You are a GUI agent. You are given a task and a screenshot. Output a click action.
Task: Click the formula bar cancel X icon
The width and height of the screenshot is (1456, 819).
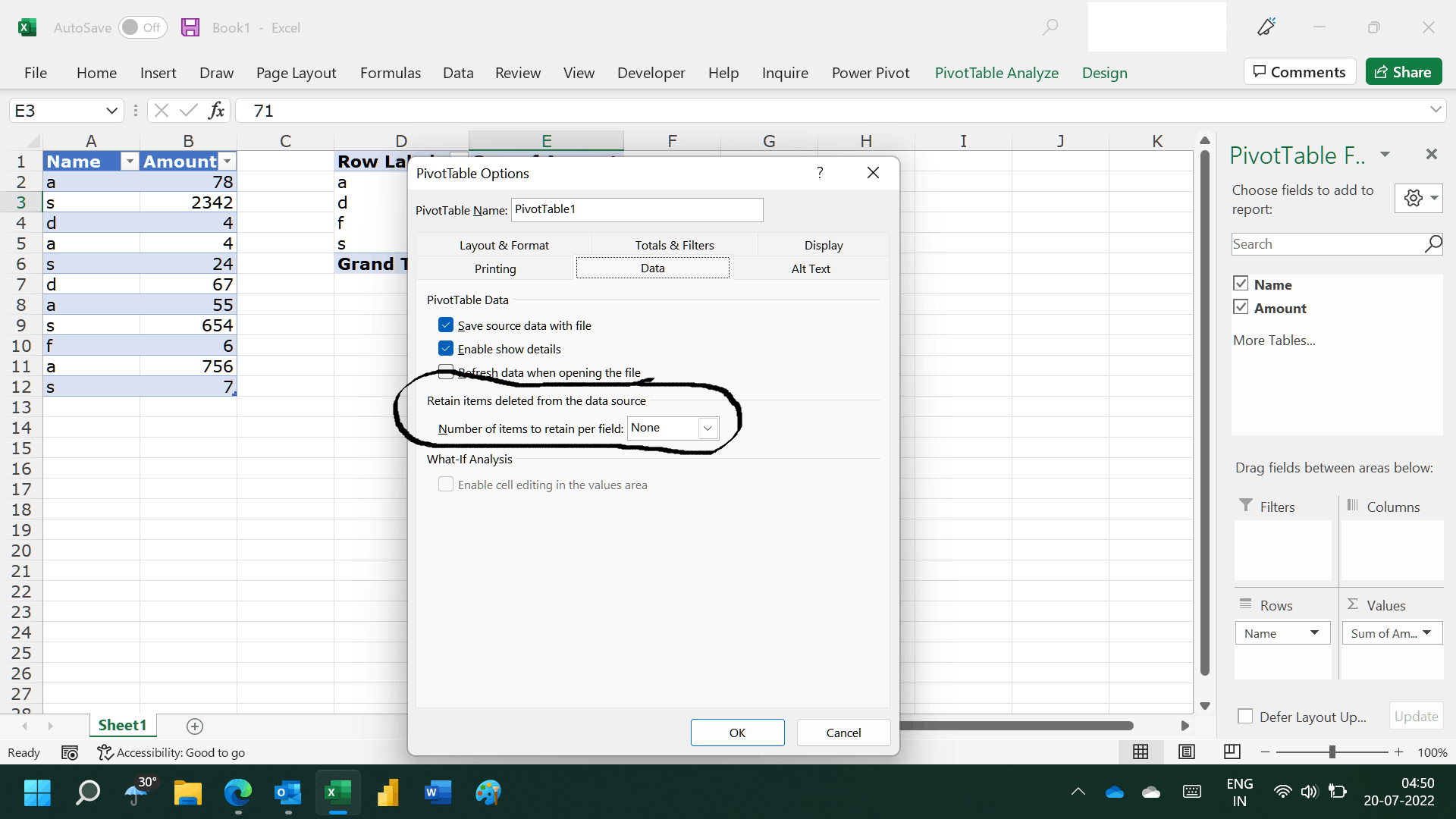[161, 111]
